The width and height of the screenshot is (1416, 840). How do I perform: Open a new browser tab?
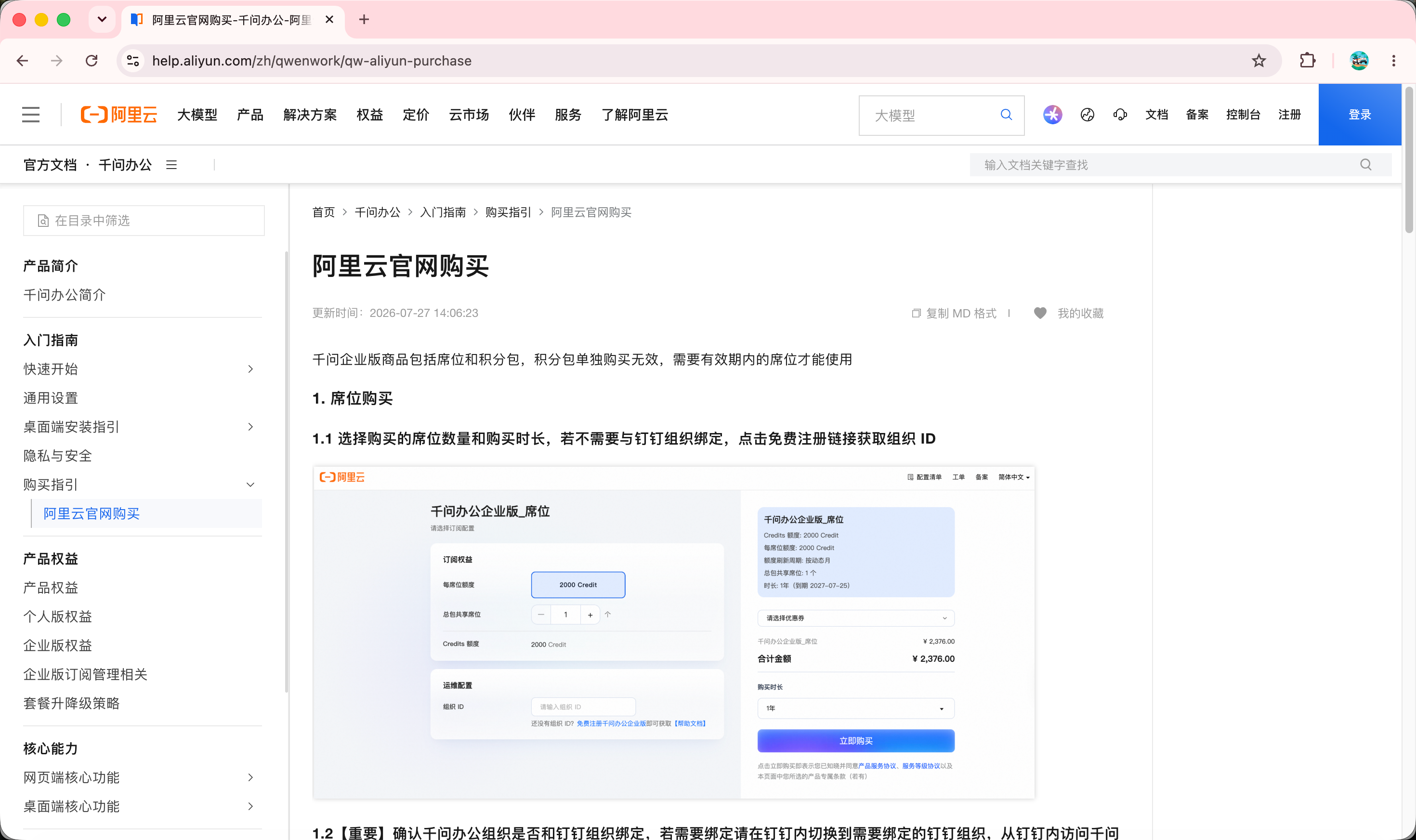tap(364, 20)
